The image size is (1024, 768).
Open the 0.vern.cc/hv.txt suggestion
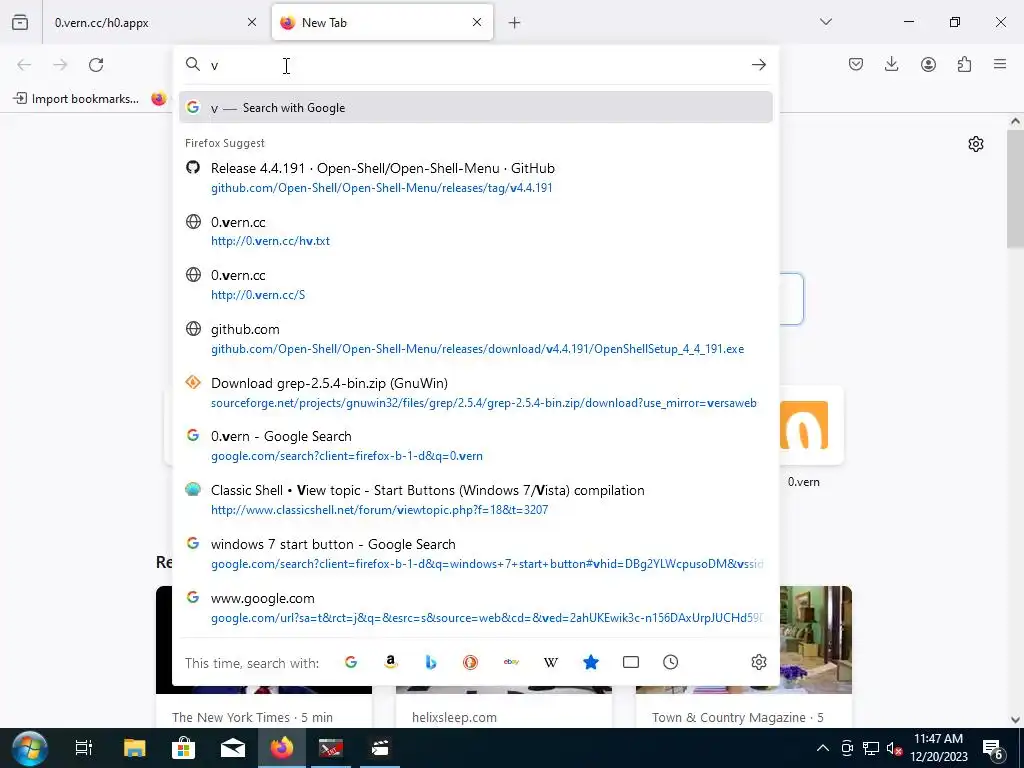pyautogui.click(x=475, y=231)
